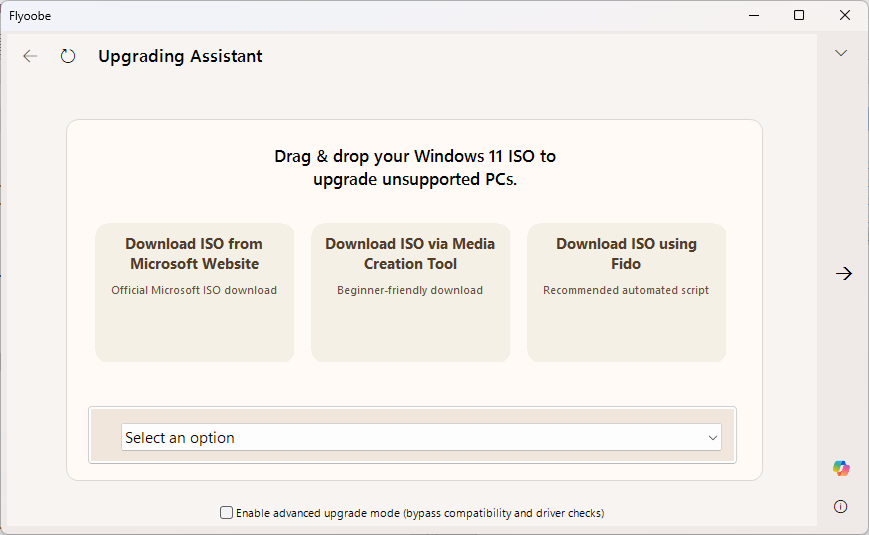
Task: Click the 'Upgrading Assistant' page title
Action: click(x=180, y=56)
